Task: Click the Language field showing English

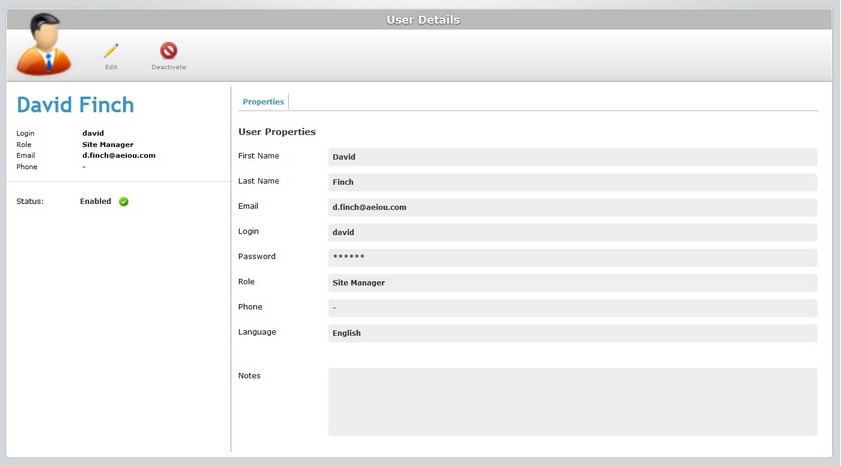Action: coord(572,333)
